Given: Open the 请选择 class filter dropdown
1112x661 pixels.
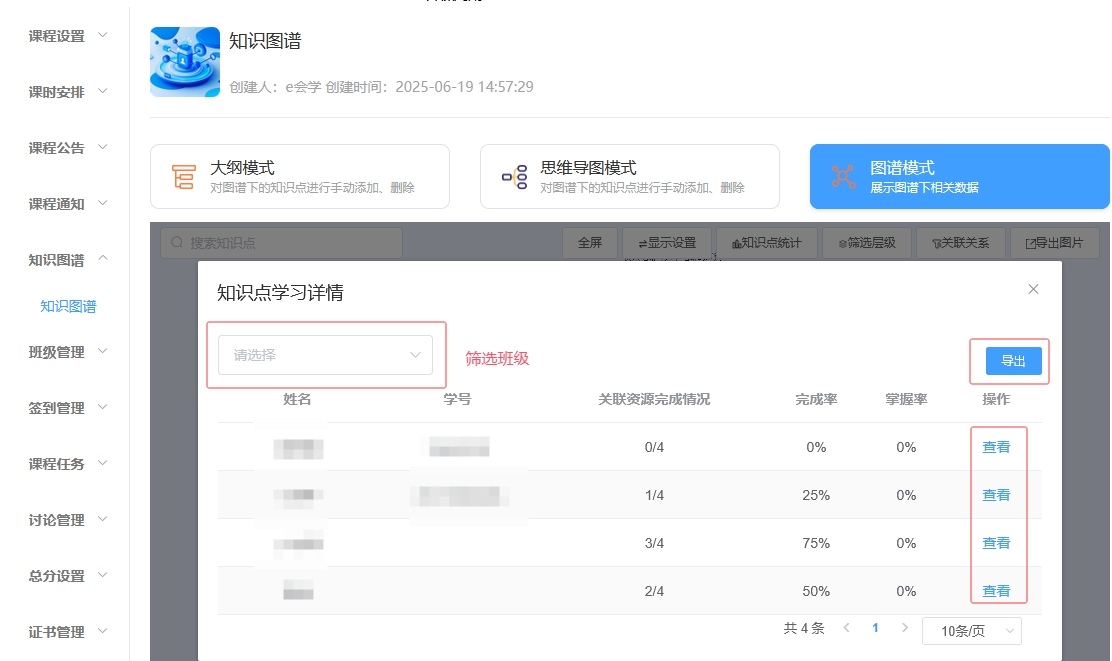Looking at the screenshot, I should point(326,355).
